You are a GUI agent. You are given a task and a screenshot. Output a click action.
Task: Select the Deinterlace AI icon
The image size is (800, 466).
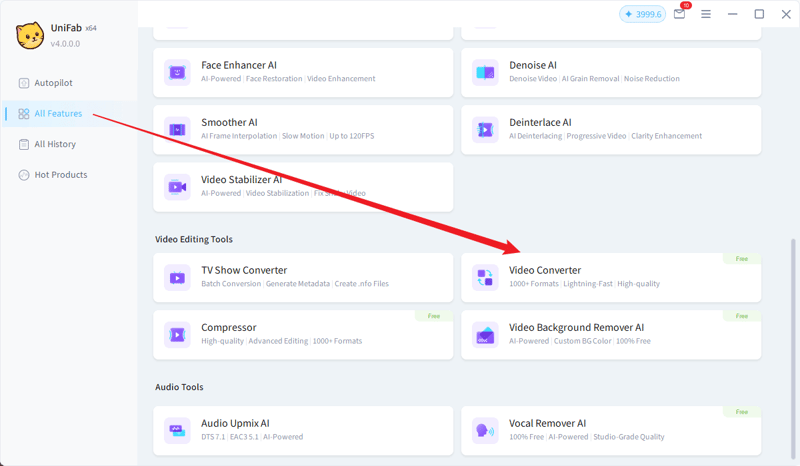(485, 129)
